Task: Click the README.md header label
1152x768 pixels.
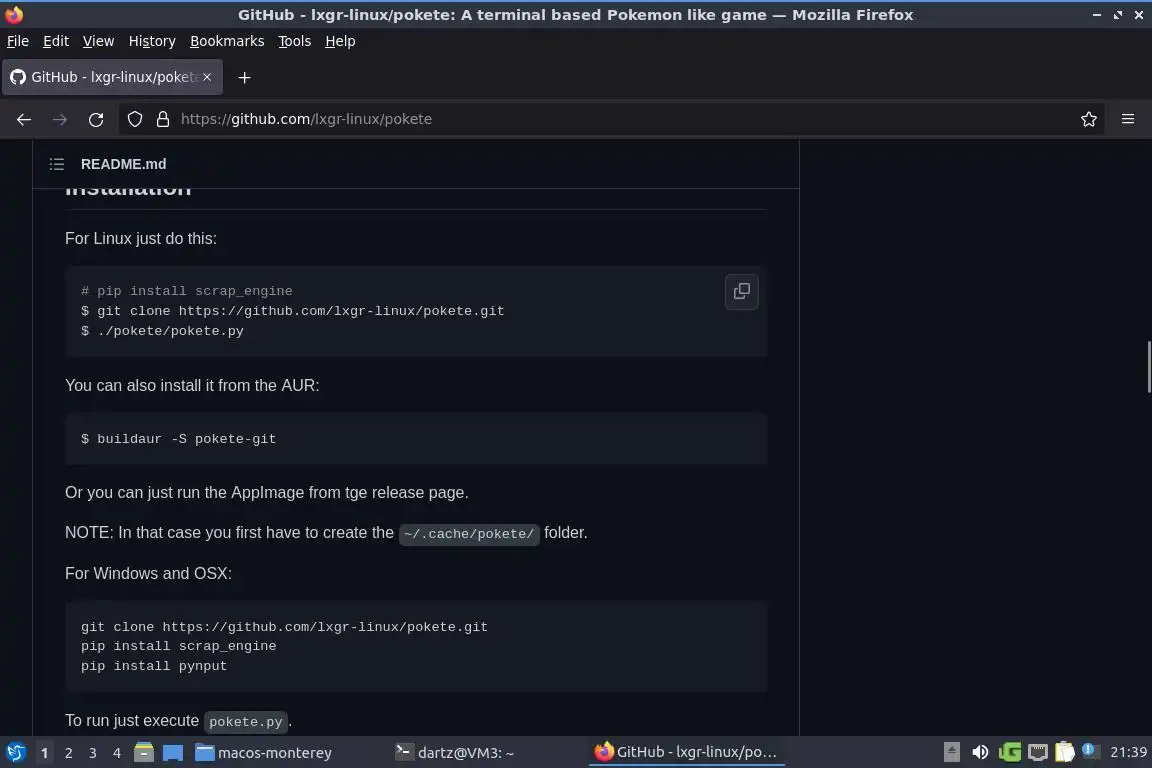Action: point(123,164)
